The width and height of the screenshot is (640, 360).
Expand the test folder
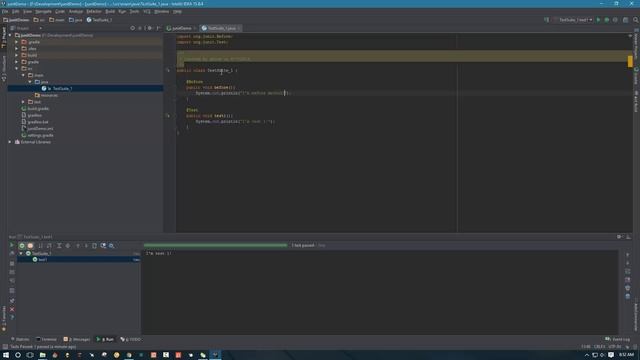pos(23,102)
